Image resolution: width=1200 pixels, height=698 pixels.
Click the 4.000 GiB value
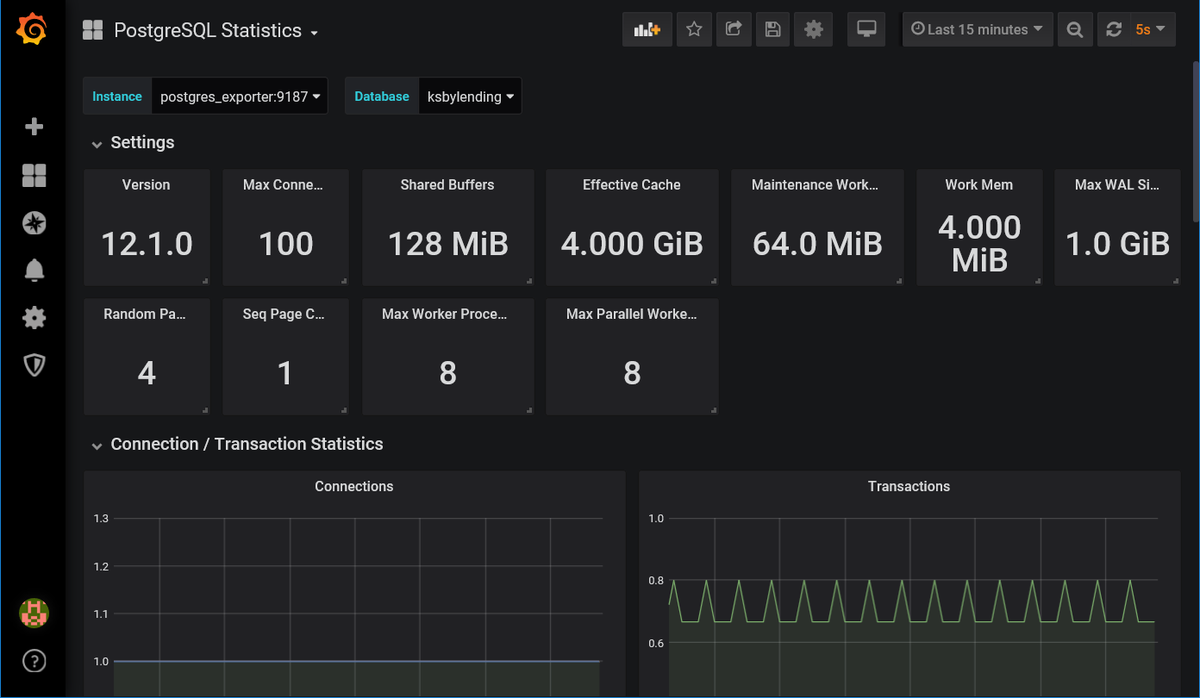point(632,243)
